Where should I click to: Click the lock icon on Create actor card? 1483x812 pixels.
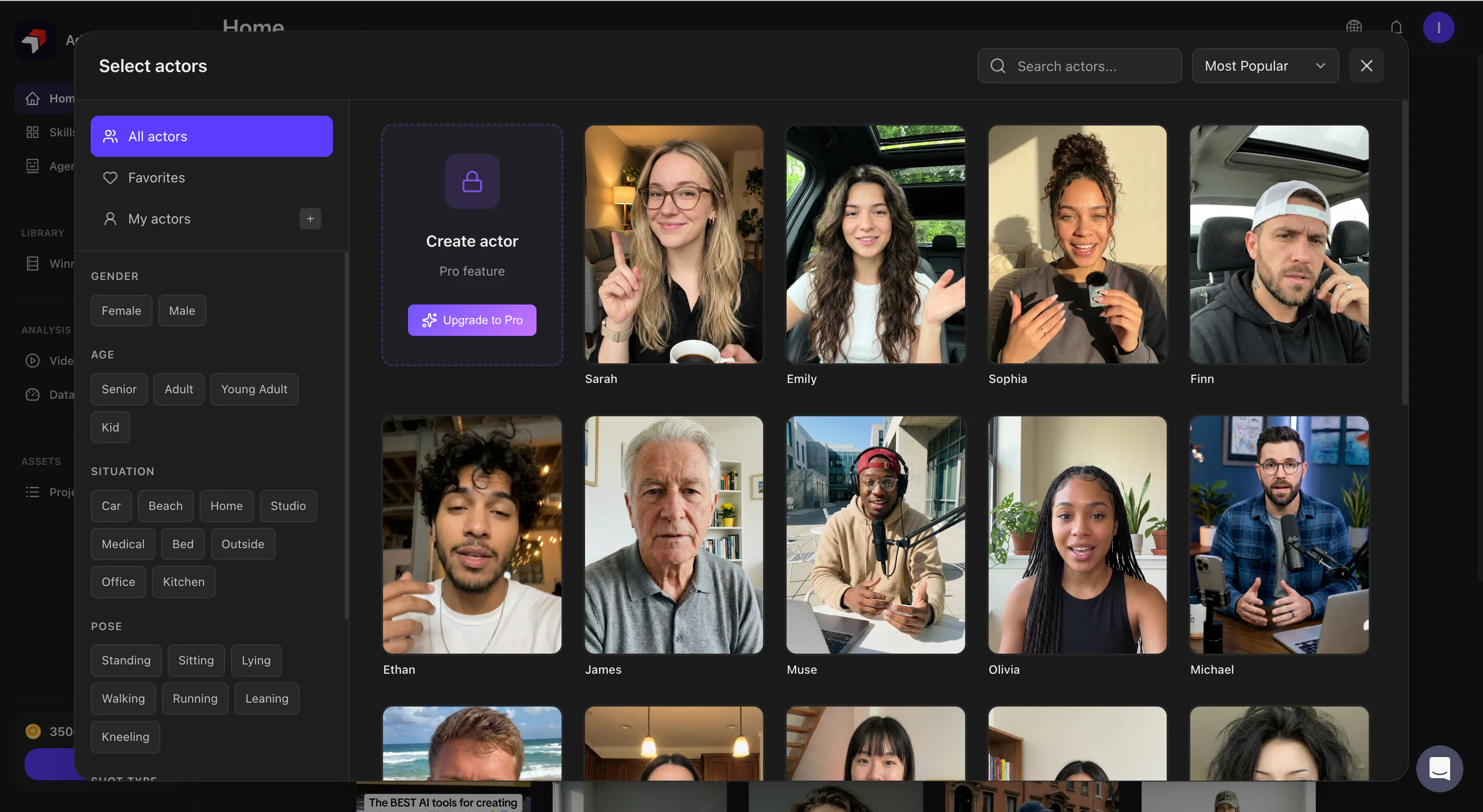[472, 181]
